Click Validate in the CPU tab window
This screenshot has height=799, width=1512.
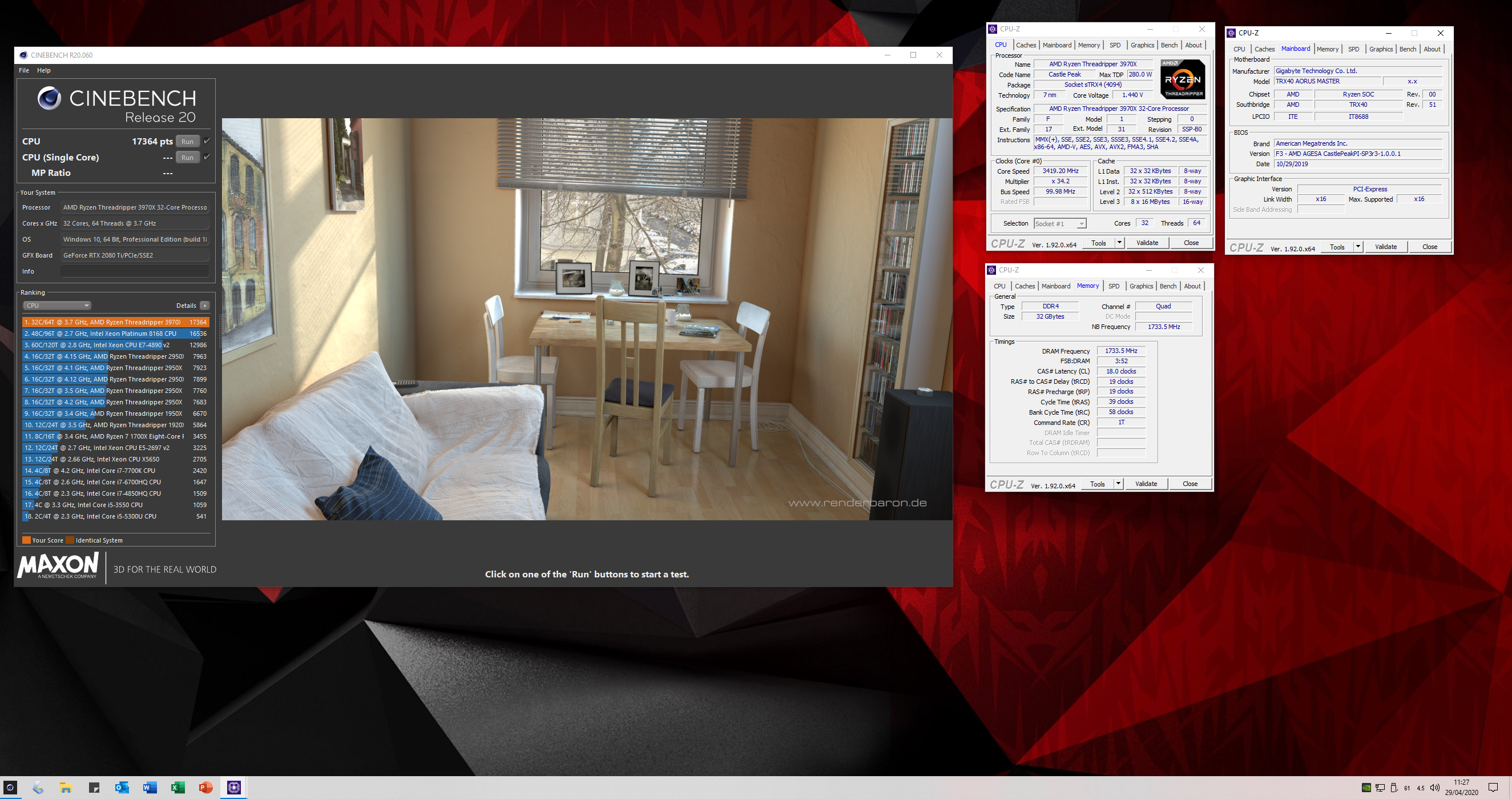click(x=1147, y=243)
